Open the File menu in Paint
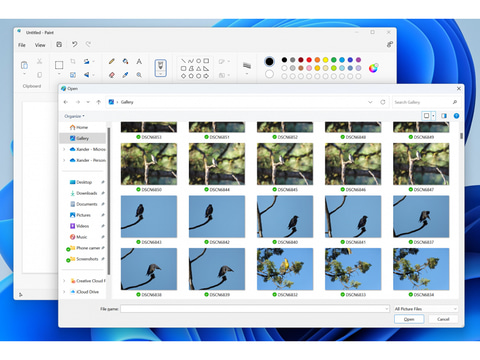The height and width of the screenshot is (360, 480). [x=22, y=45]
